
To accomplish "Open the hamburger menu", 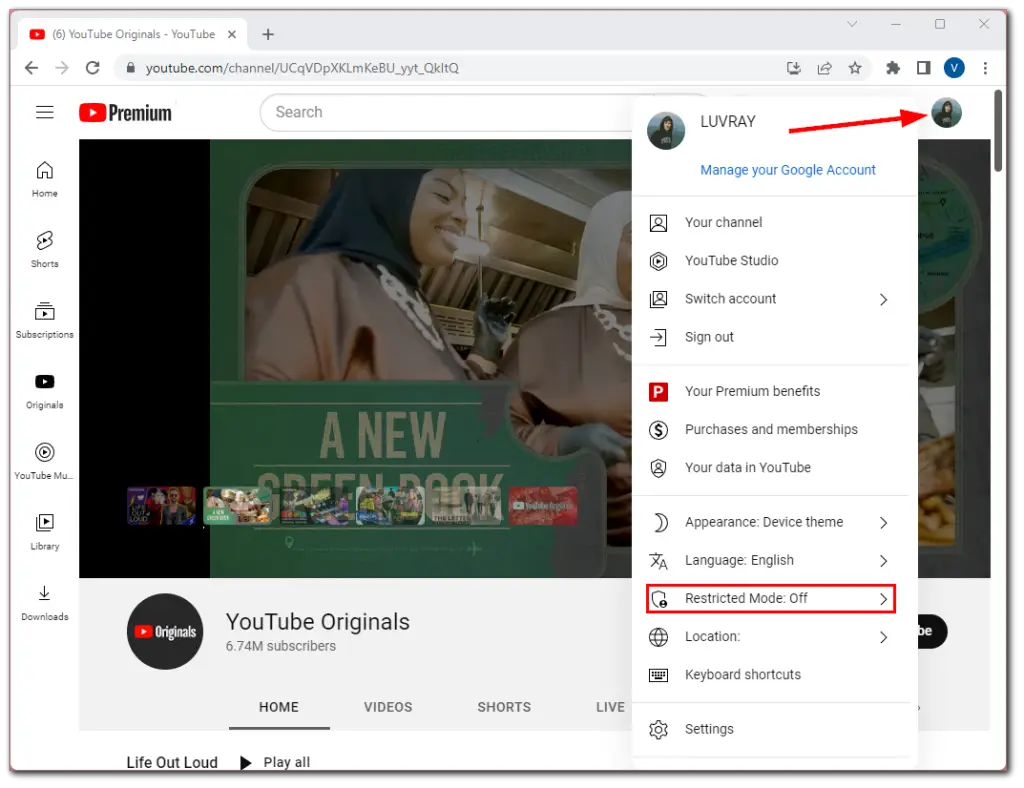I will [x=44, y=112].
